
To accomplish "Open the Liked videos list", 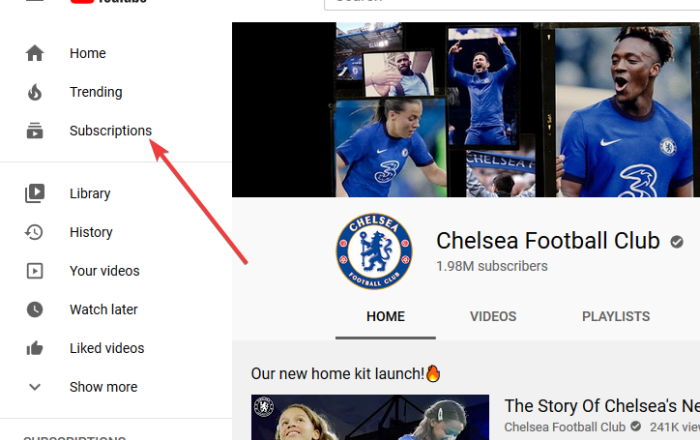I will (107, 348).
